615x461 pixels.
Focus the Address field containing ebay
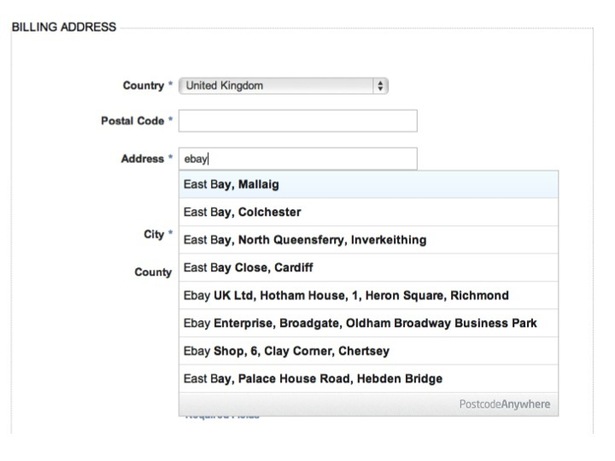click(x=297, y=158)
